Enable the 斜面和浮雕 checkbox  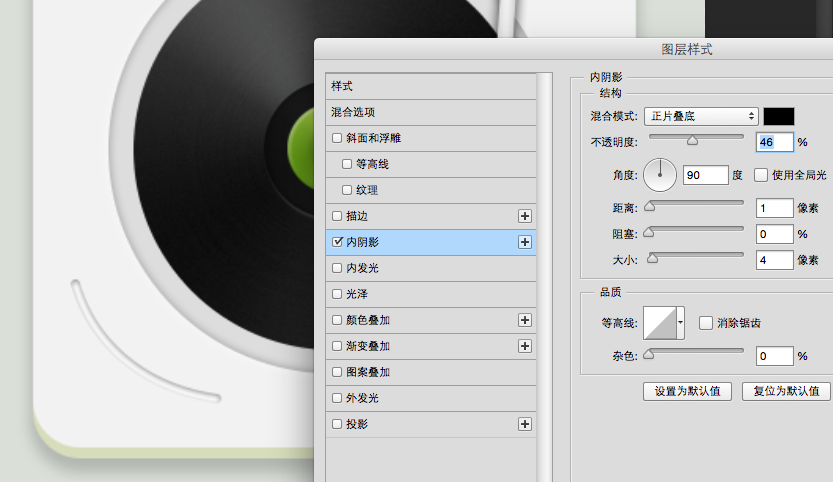[x=337, y=138]
